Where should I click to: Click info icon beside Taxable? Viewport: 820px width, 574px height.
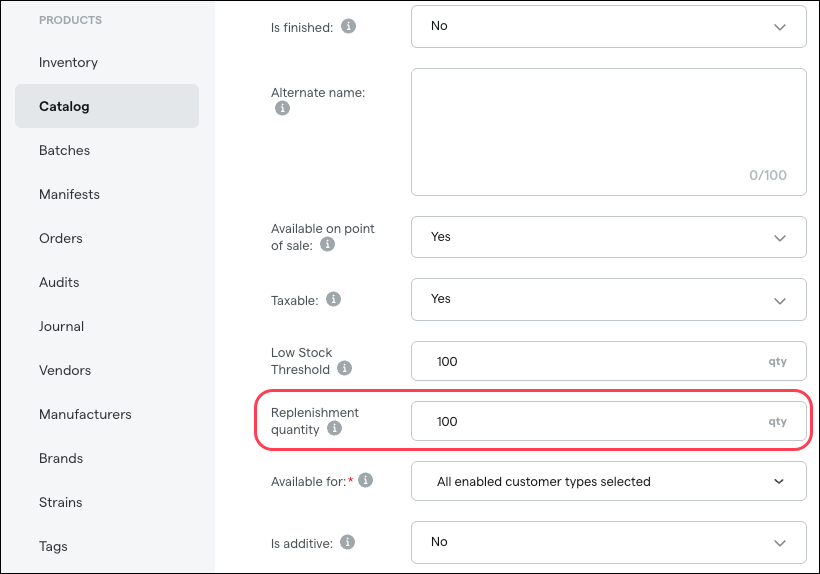coord(334,299)
